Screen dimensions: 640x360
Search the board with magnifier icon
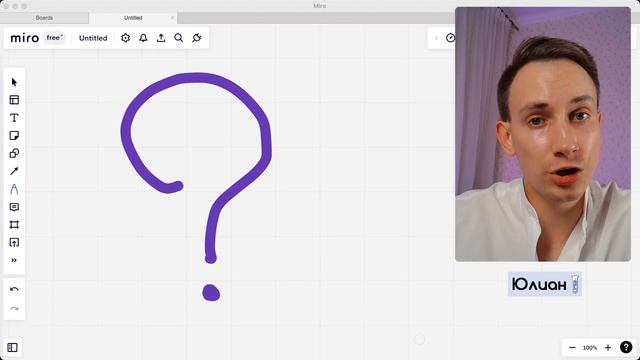point(179,38)
